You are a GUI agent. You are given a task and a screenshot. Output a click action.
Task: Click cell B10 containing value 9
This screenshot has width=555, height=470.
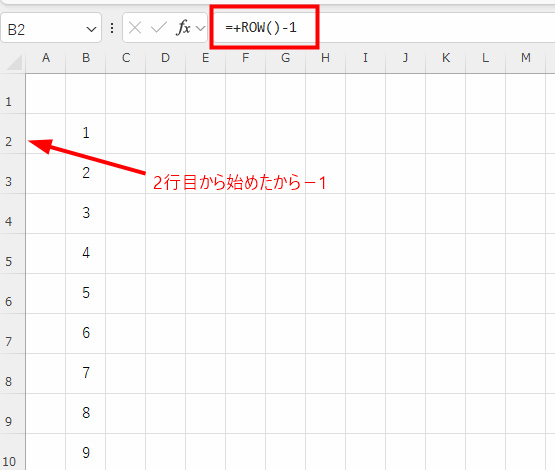click(x=86, y=452)
